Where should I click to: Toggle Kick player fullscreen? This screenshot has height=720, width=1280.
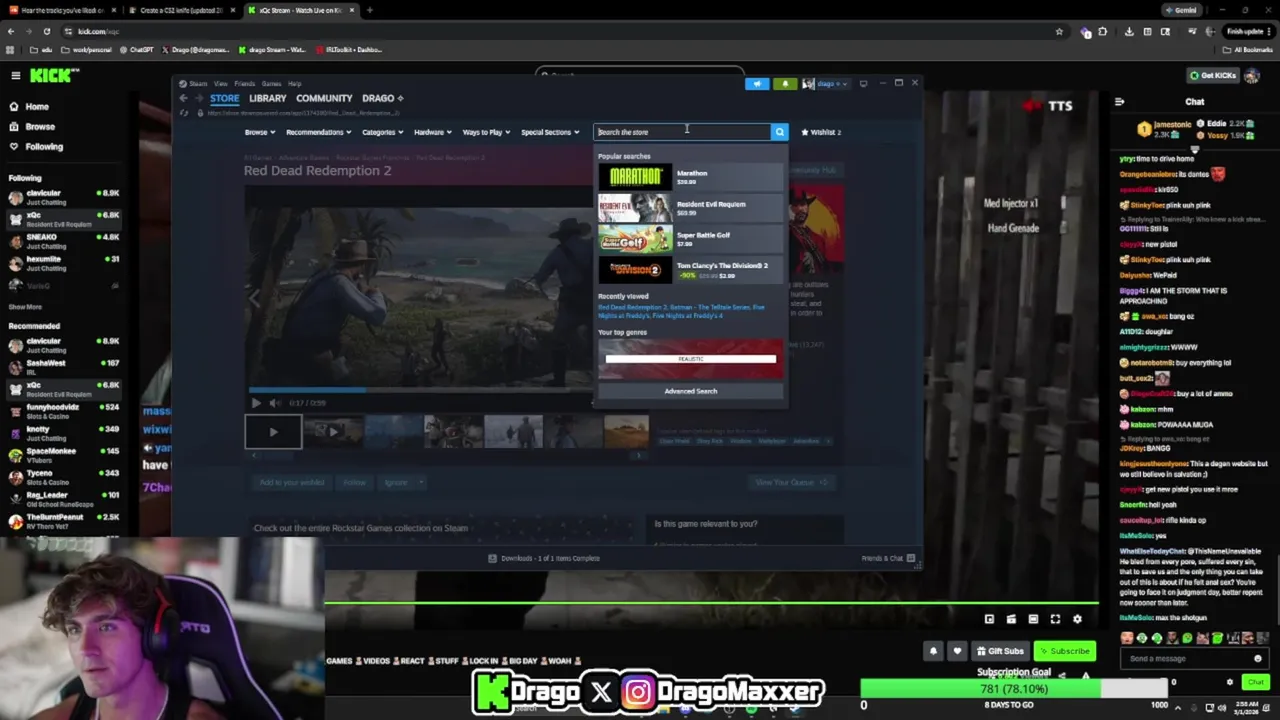click(1055, 619)
